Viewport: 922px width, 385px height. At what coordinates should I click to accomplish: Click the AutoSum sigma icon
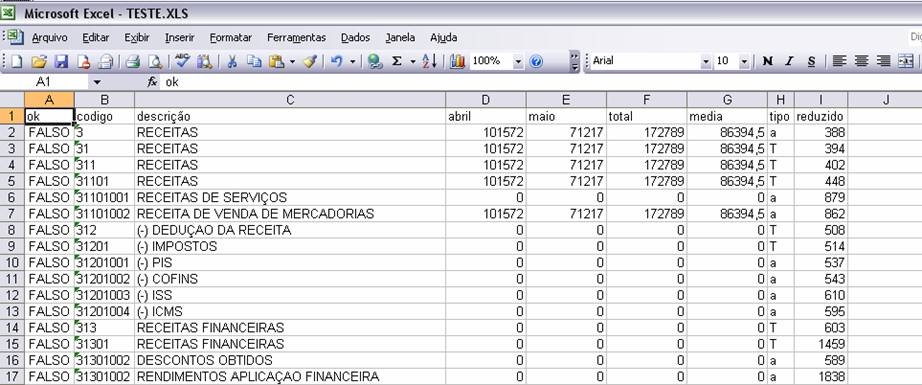[x=397, y=61]
